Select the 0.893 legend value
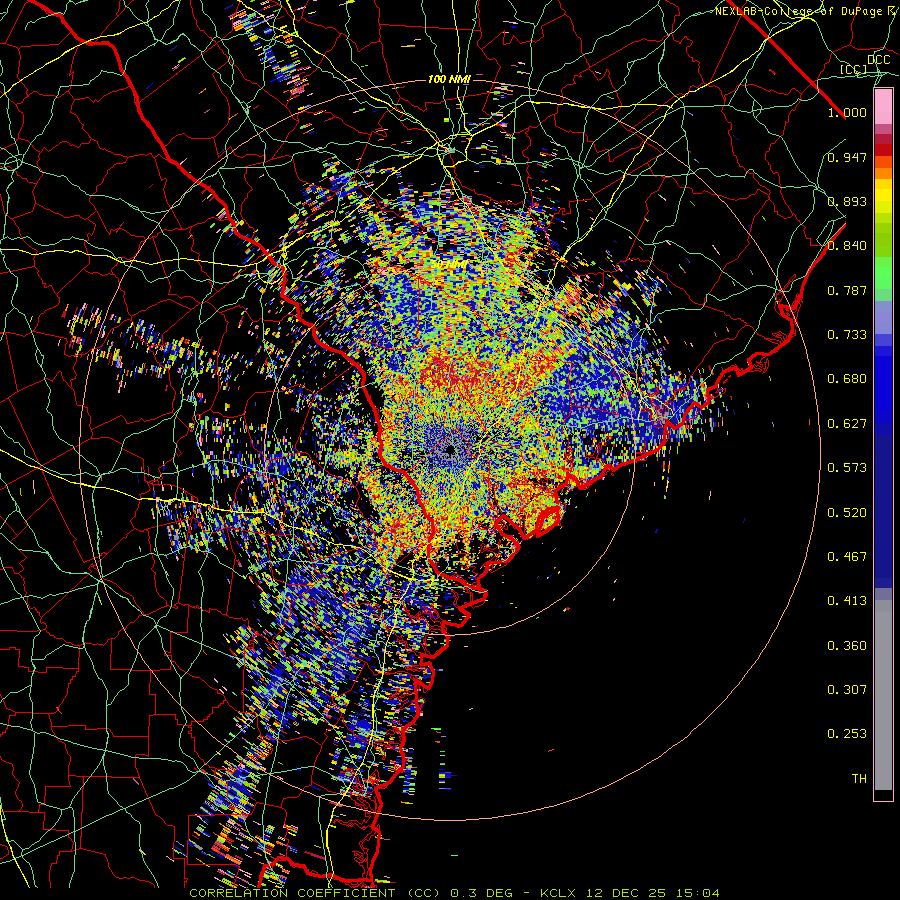Screen dimensions: 900x900 point(847,201)
